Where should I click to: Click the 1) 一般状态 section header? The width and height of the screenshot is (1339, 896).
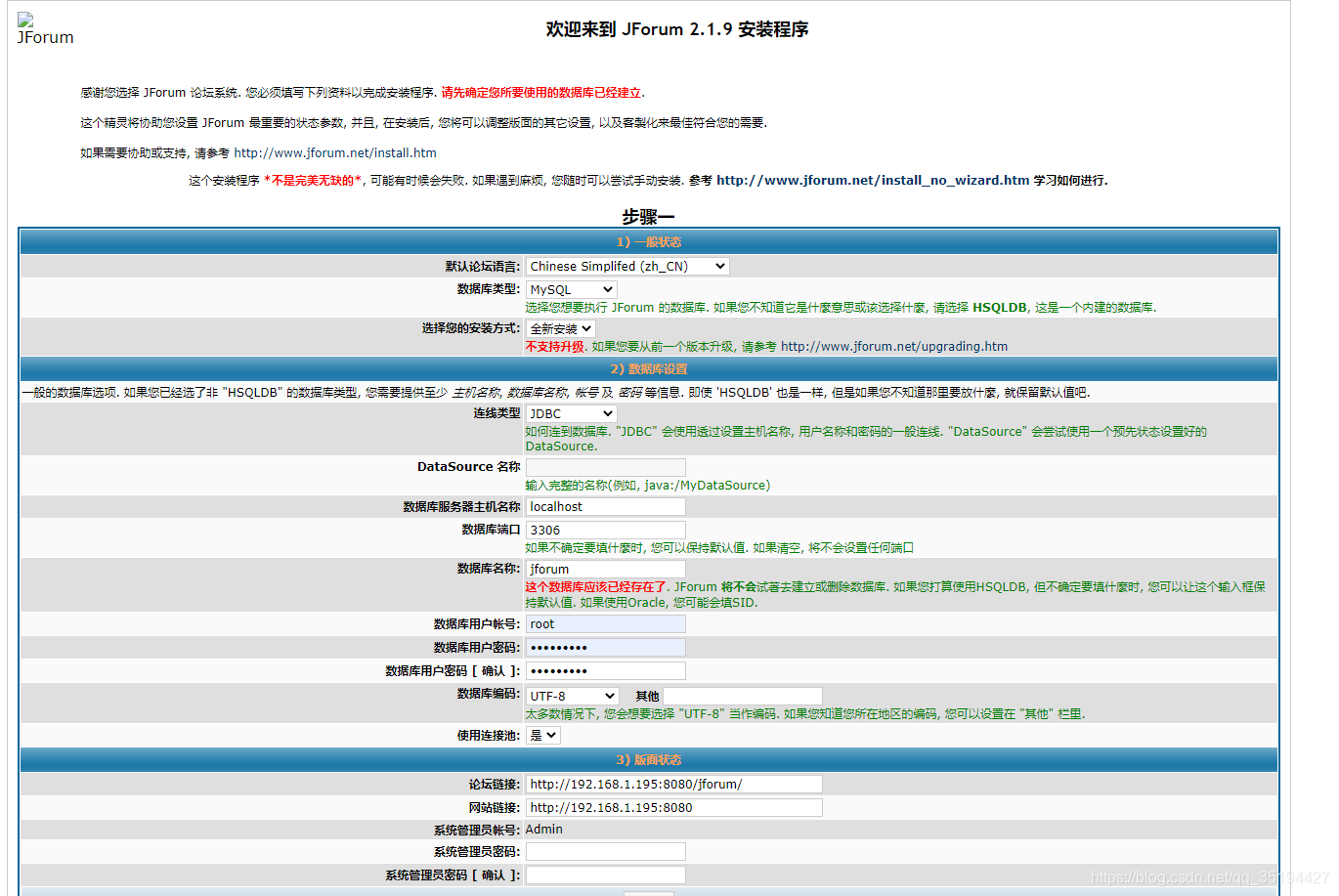649,241
